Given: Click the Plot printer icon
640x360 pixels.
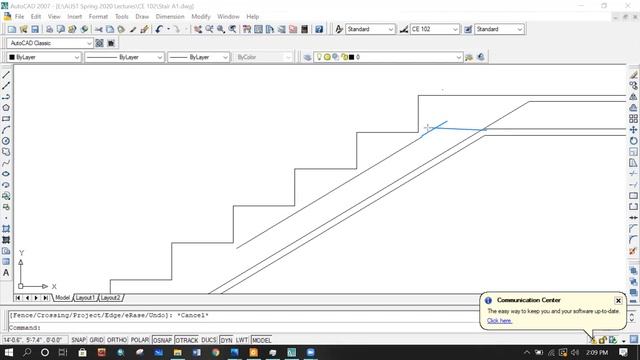Looking at the screenshot, I should click(49, 29).
